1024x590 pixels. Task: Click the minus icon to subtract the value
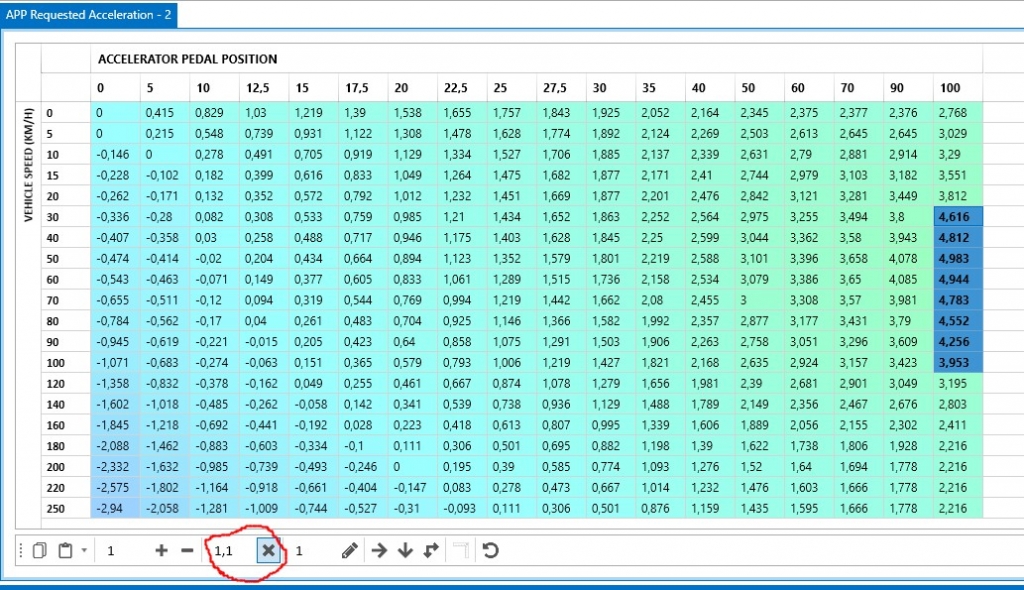pos(187,551)
